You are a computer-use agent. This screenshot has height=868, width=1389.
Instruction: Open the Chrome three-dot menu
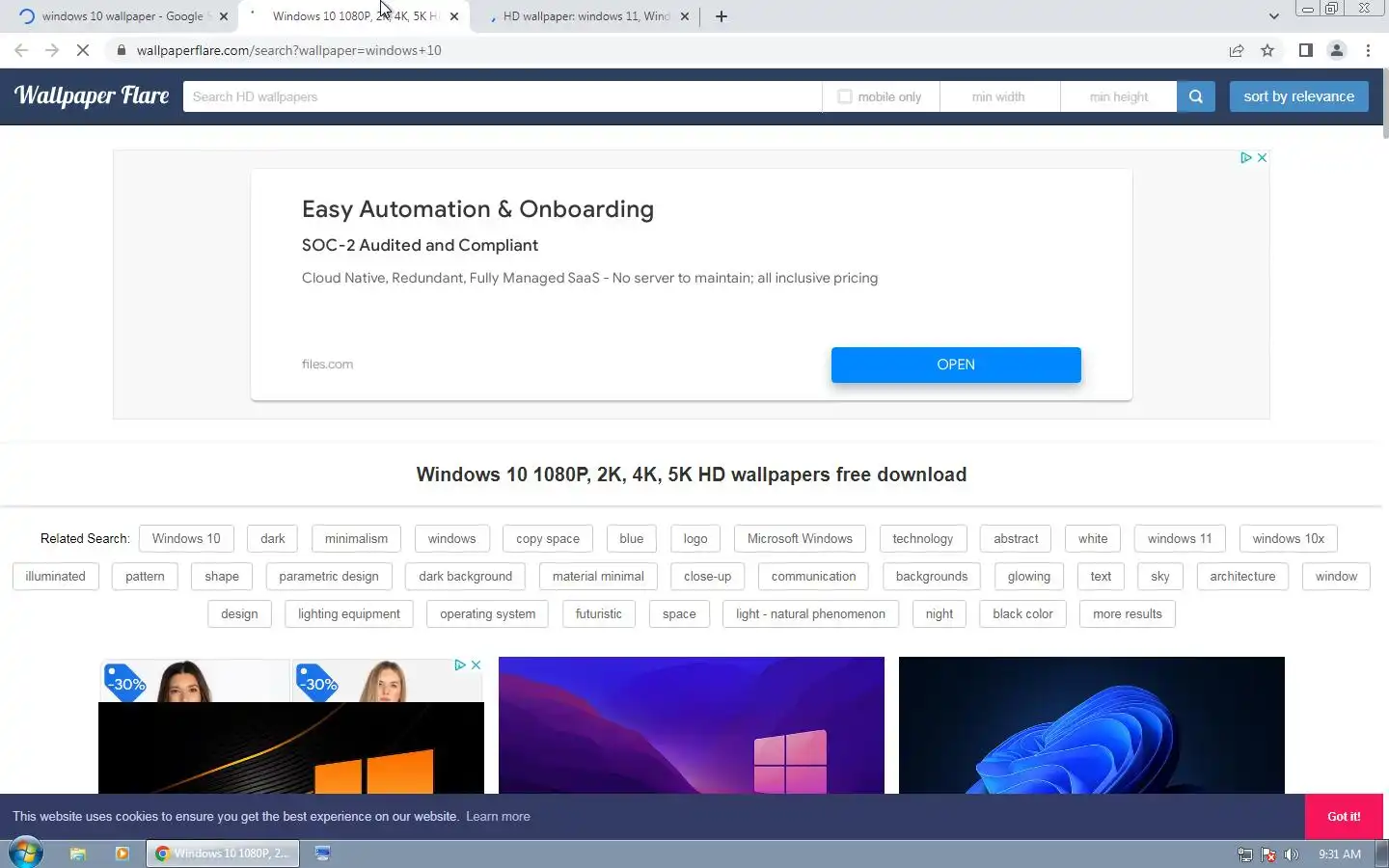1368,50
